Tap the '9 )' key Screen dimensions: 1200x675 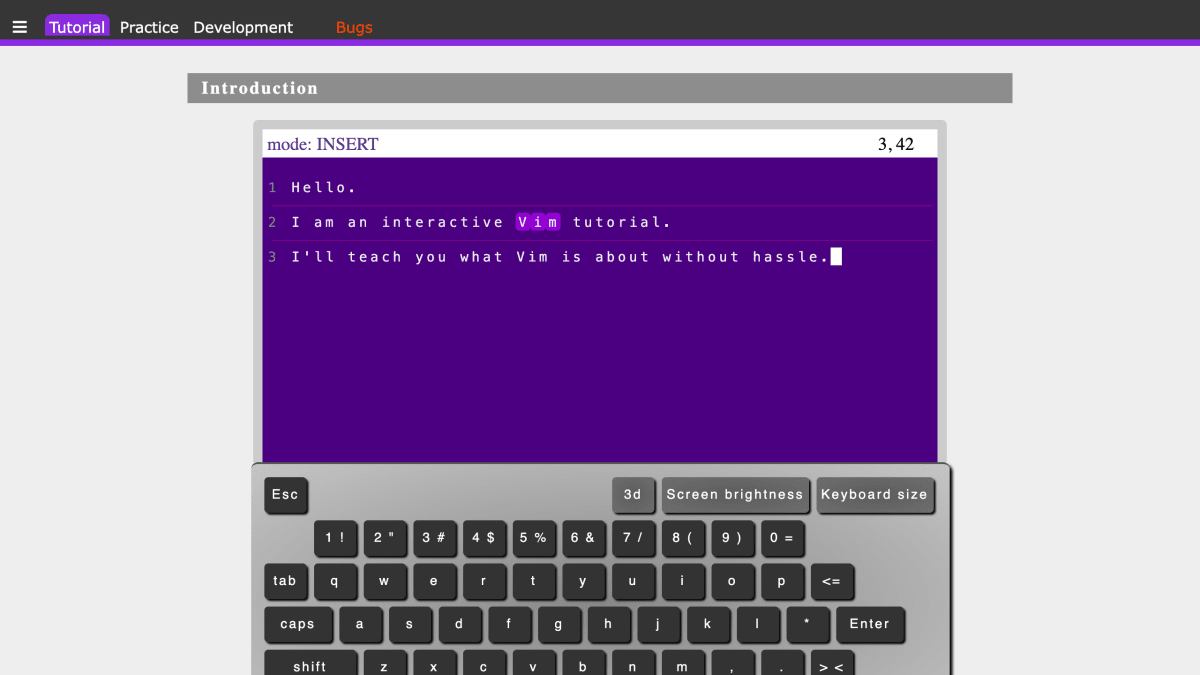click(732, 538)
